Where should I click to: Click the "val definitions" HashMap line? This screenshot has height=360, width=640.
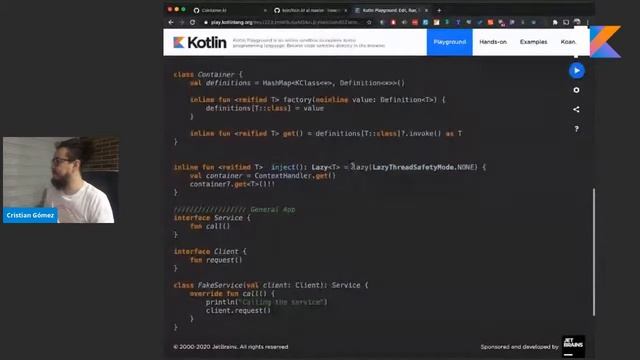pos(297,83)
